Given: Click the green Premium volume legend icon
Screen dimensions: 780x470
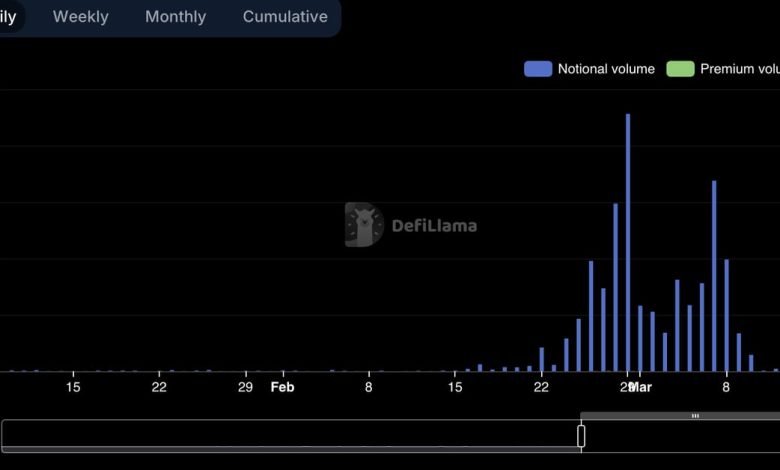Looking at the screenshot, I should (x=680, y=69).
